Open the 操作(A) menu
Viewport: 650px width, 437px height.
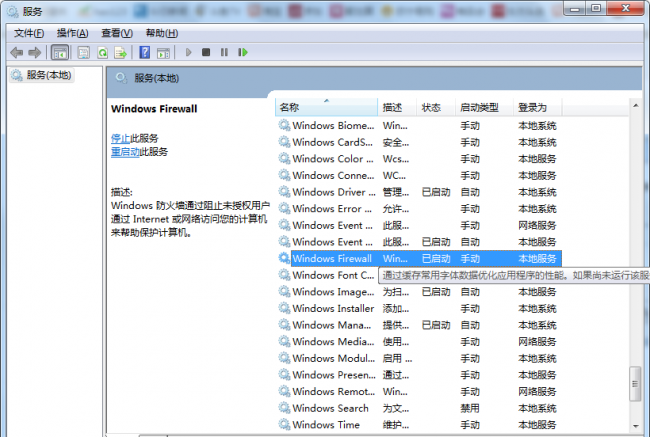click(73, 33)
